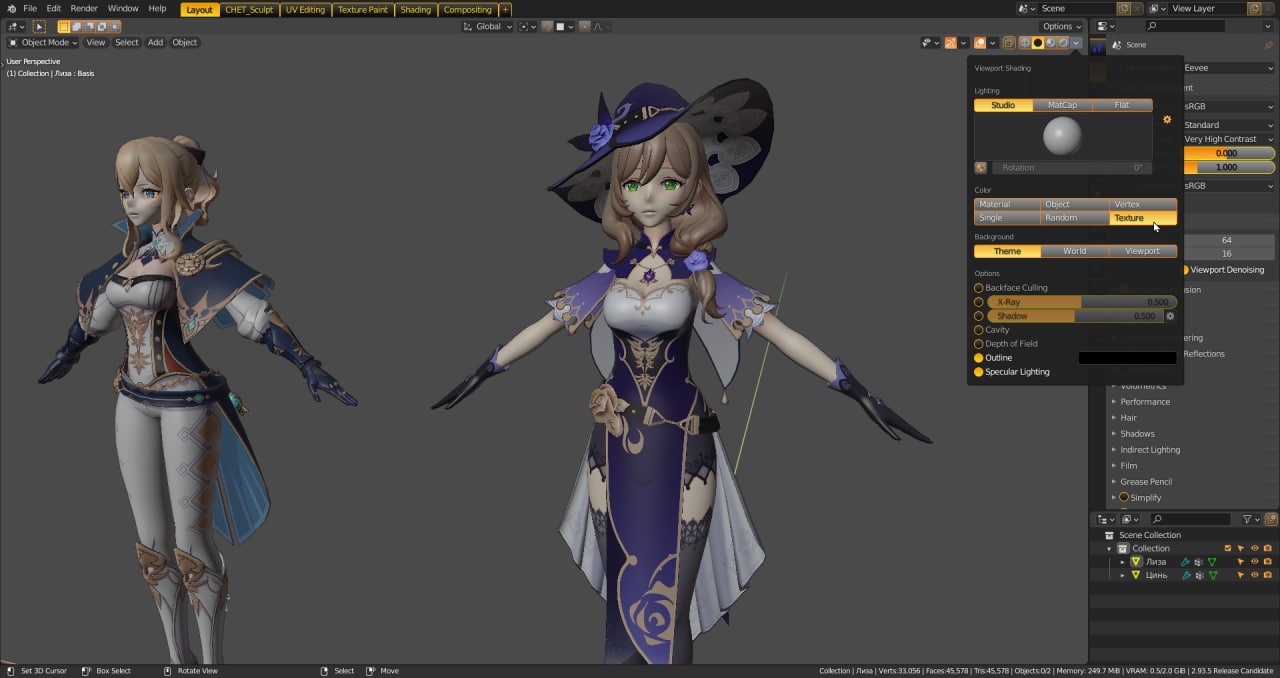Open shadow settings gear icon

pos(1171,316)
